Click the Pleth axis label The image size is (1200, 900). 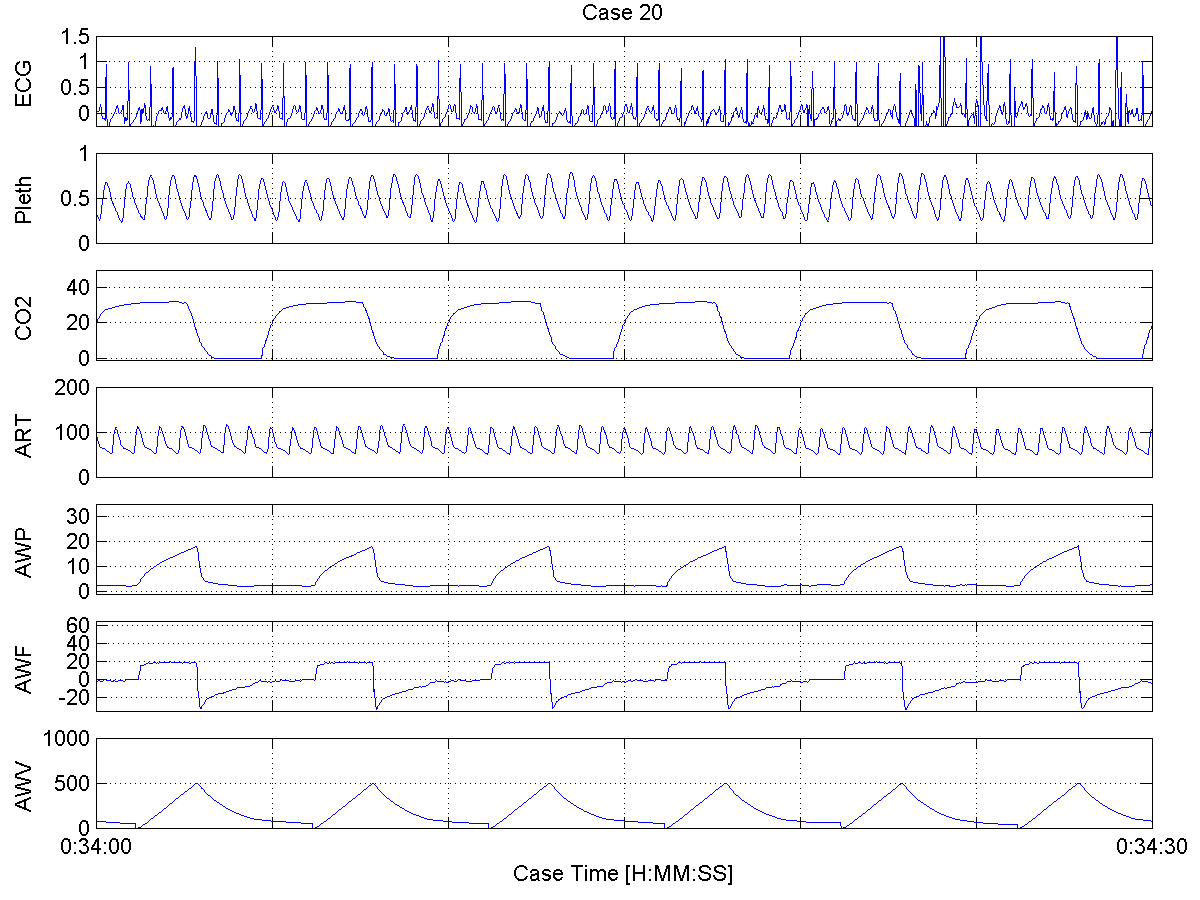click(24, 198)
